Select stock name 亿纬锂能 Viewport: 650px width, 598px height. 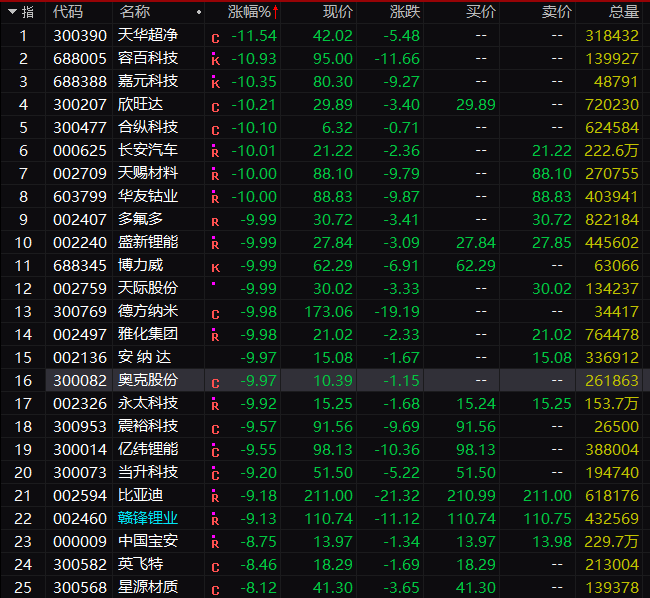[148, 449]
